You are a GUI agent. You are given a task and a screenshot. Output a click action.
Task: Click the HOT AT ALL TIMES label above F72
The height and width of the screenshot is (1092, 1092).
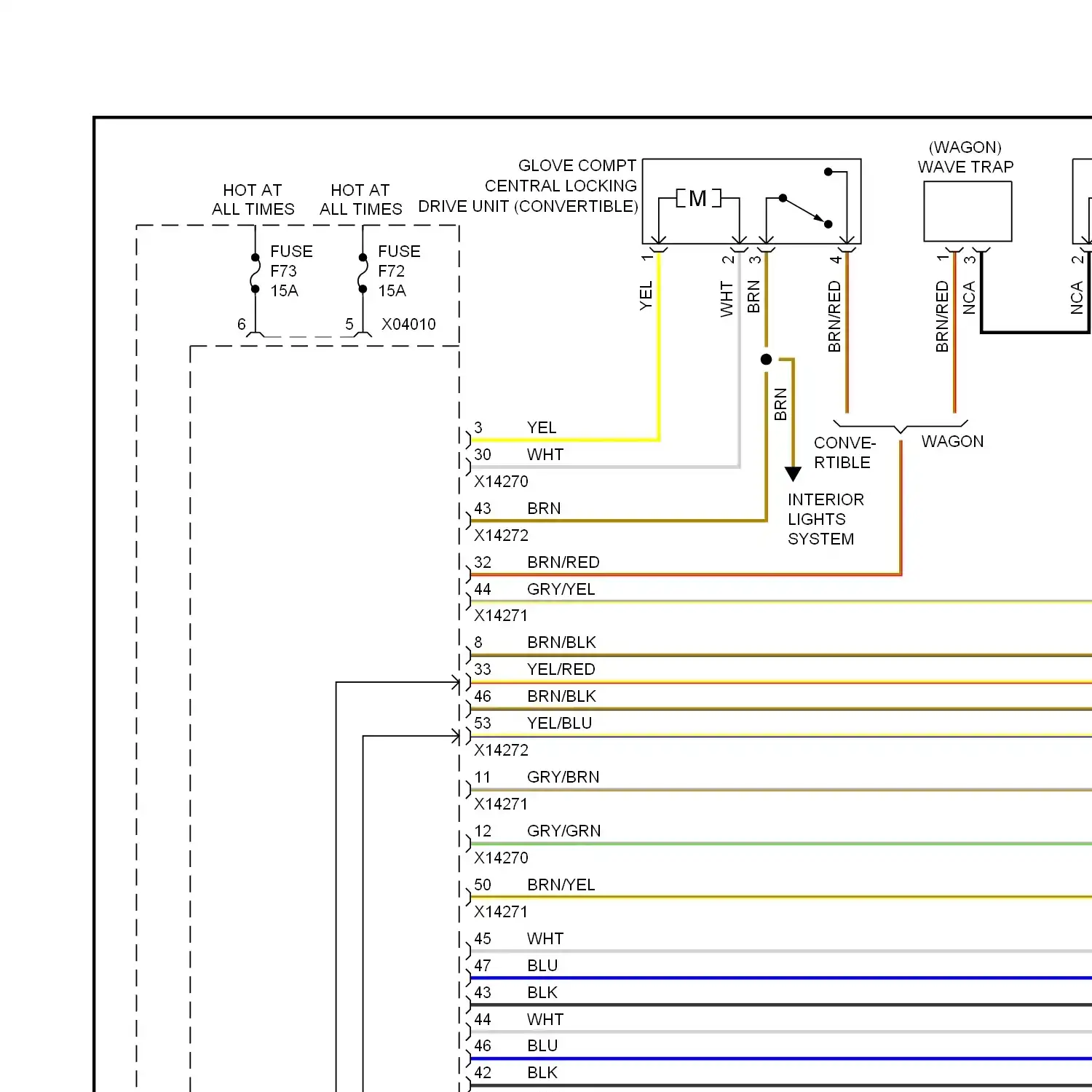(360, 199)
